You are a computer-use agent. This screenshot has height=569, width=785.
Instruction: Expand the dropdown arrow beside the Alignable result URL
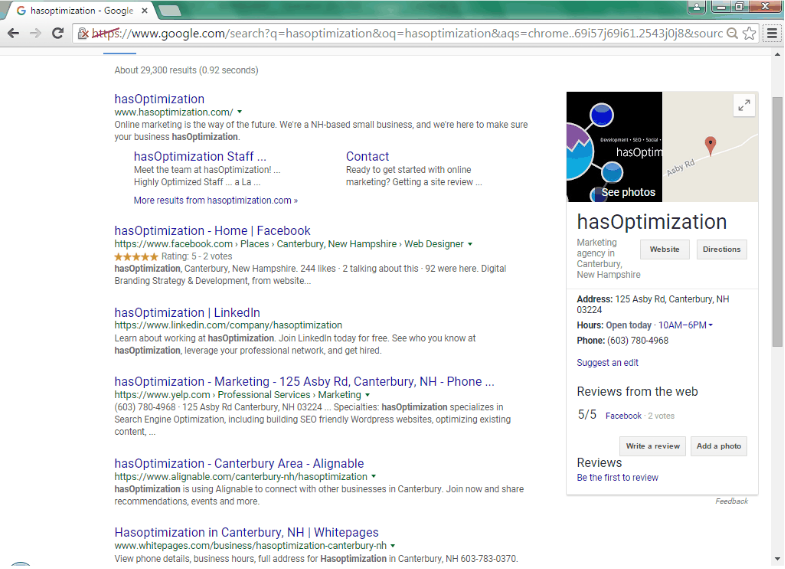coord(373,476)
